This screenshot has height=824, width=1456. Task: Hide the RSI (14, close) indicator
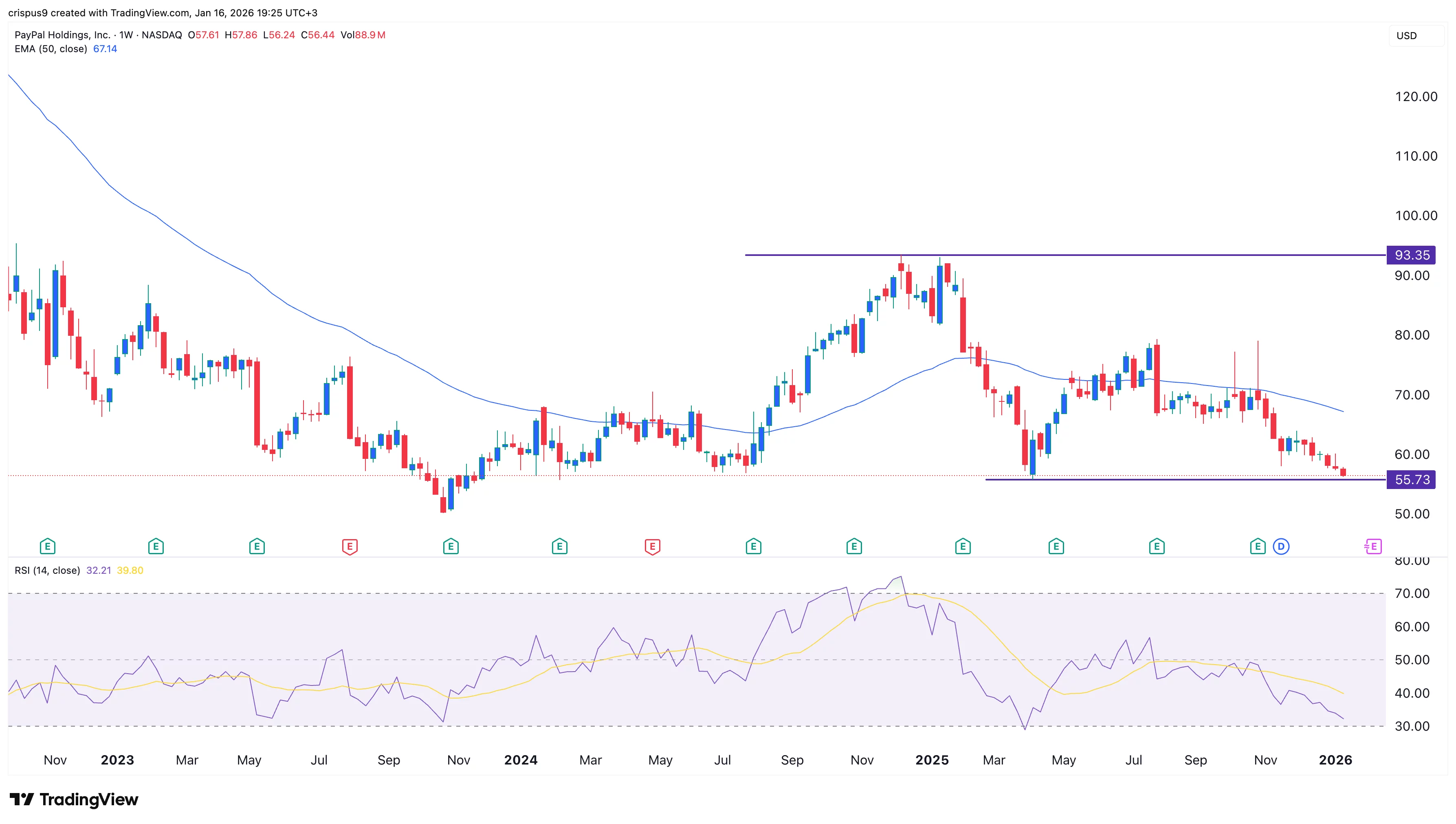[x=48, y=571]
